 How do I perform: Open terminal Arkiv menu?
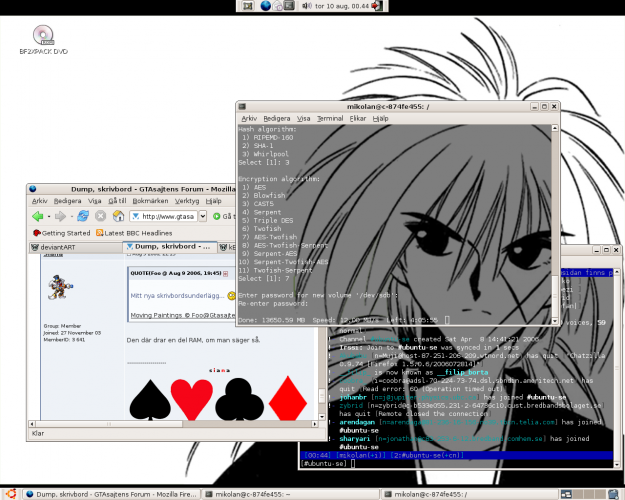tap(249, 118)
